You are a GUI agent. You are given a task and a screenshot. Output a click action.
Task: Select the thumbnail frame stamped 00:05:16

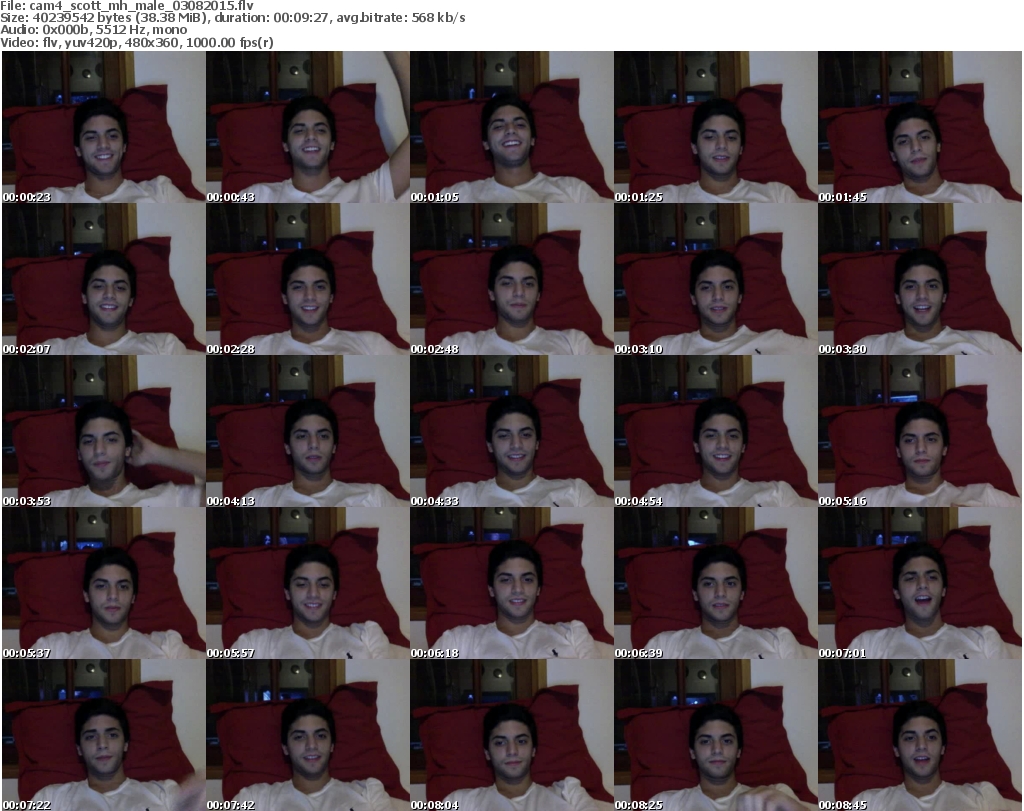click(x=920, y=431)
